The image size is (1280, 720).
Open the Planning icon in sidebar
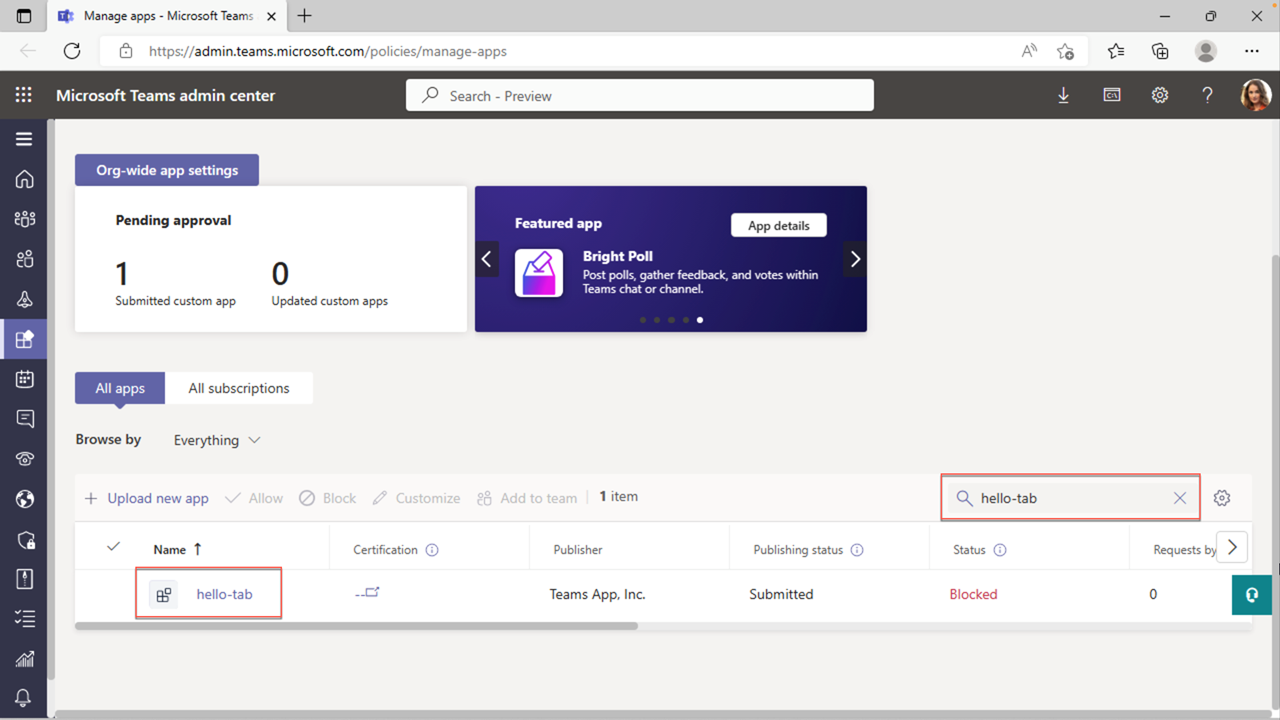[25, 579]
